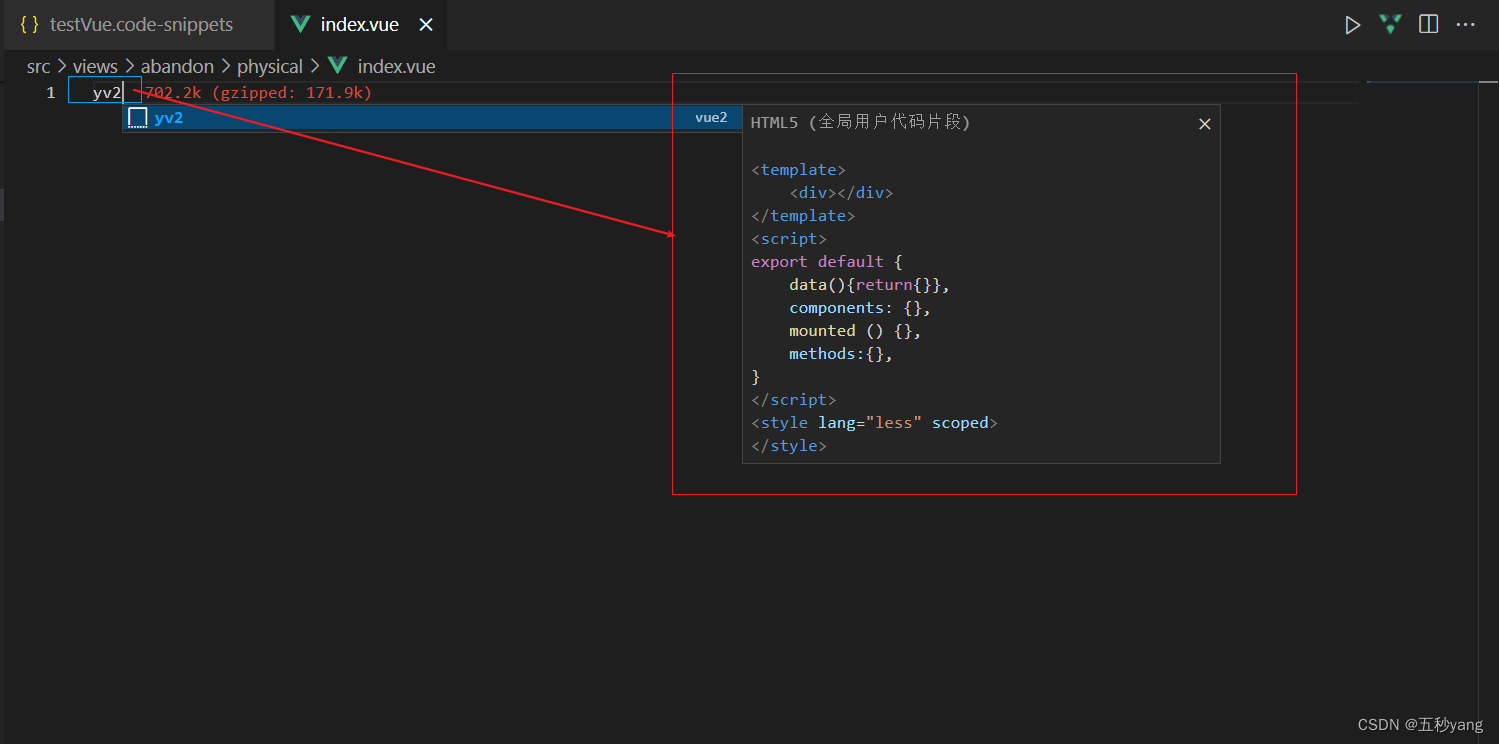The image size is (1499, 744).
Task: Open the views breadcrumb segment
Action: 95,66
